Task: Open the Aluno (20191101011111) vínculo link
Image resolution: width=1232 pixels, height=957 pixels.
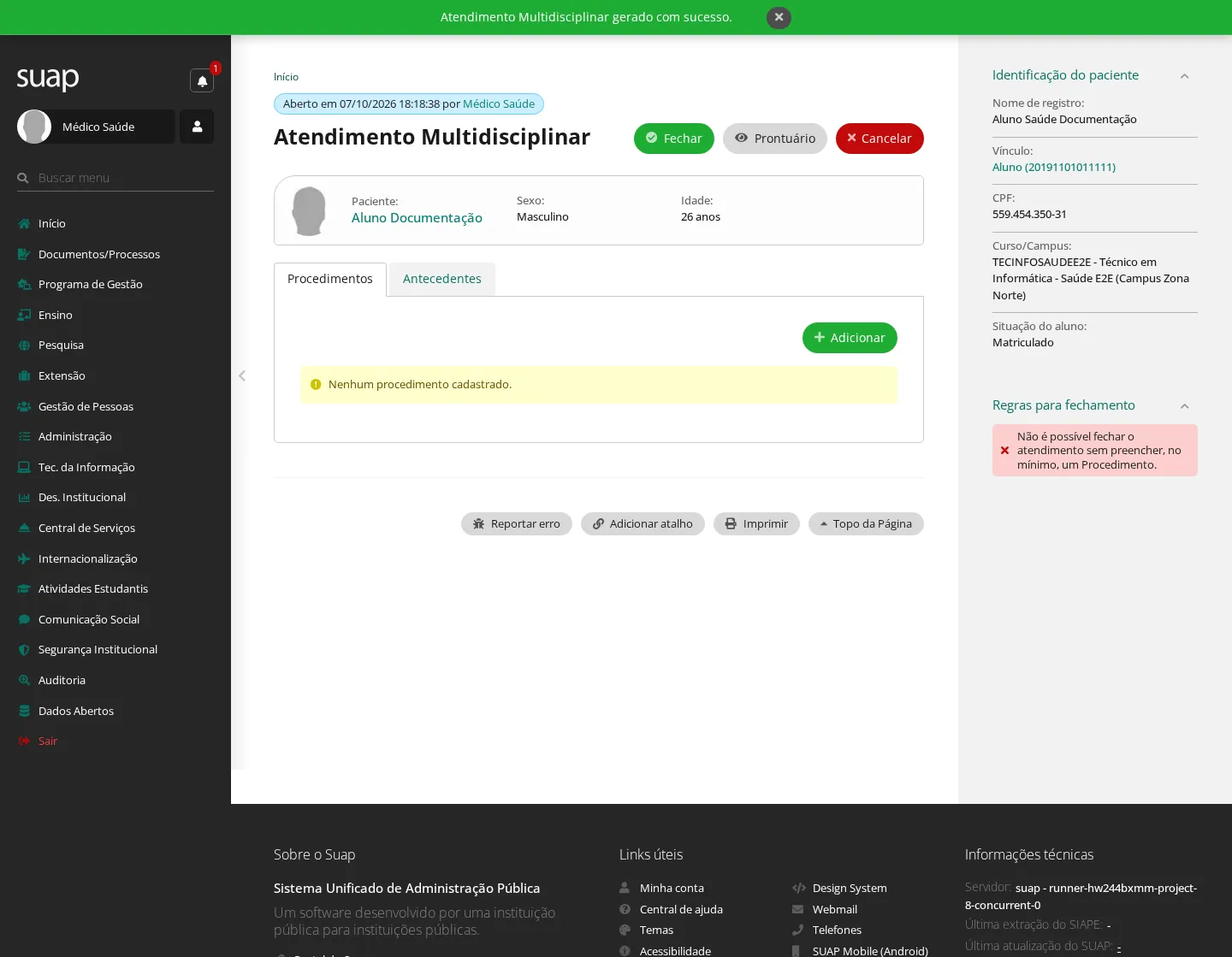Action: pyautogui.click(x=1054, y=168)
